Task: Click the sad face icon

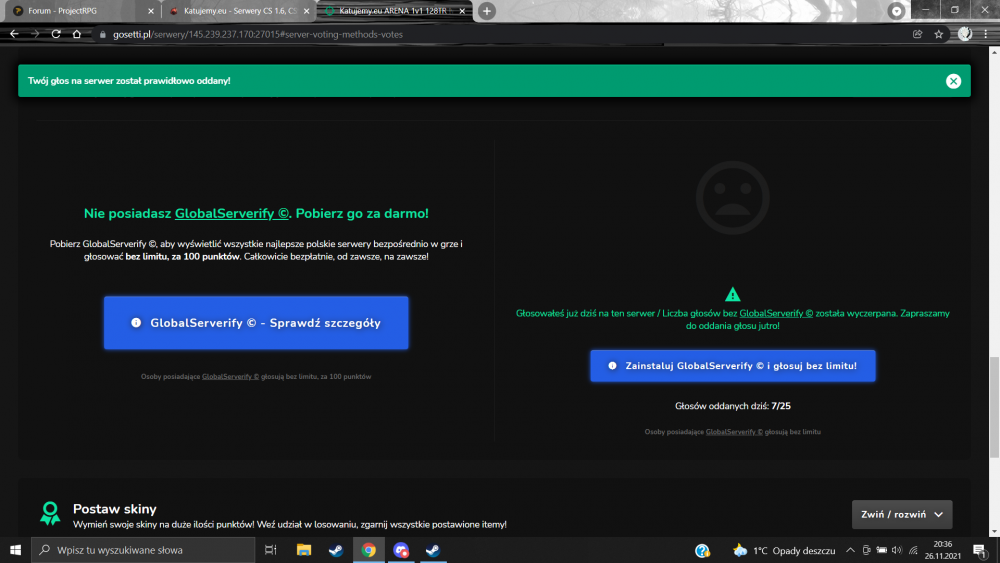Action: 733,198
